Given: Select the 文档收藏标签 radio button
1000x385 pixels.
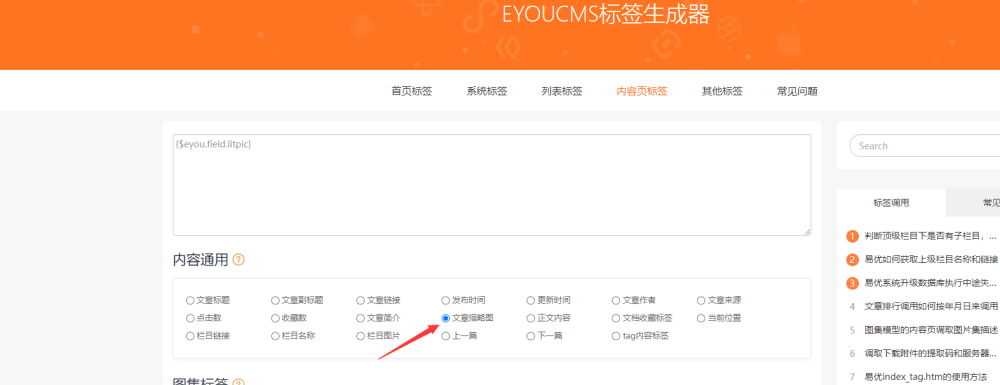Looking at the screenshot, I should tap(615, 318).
